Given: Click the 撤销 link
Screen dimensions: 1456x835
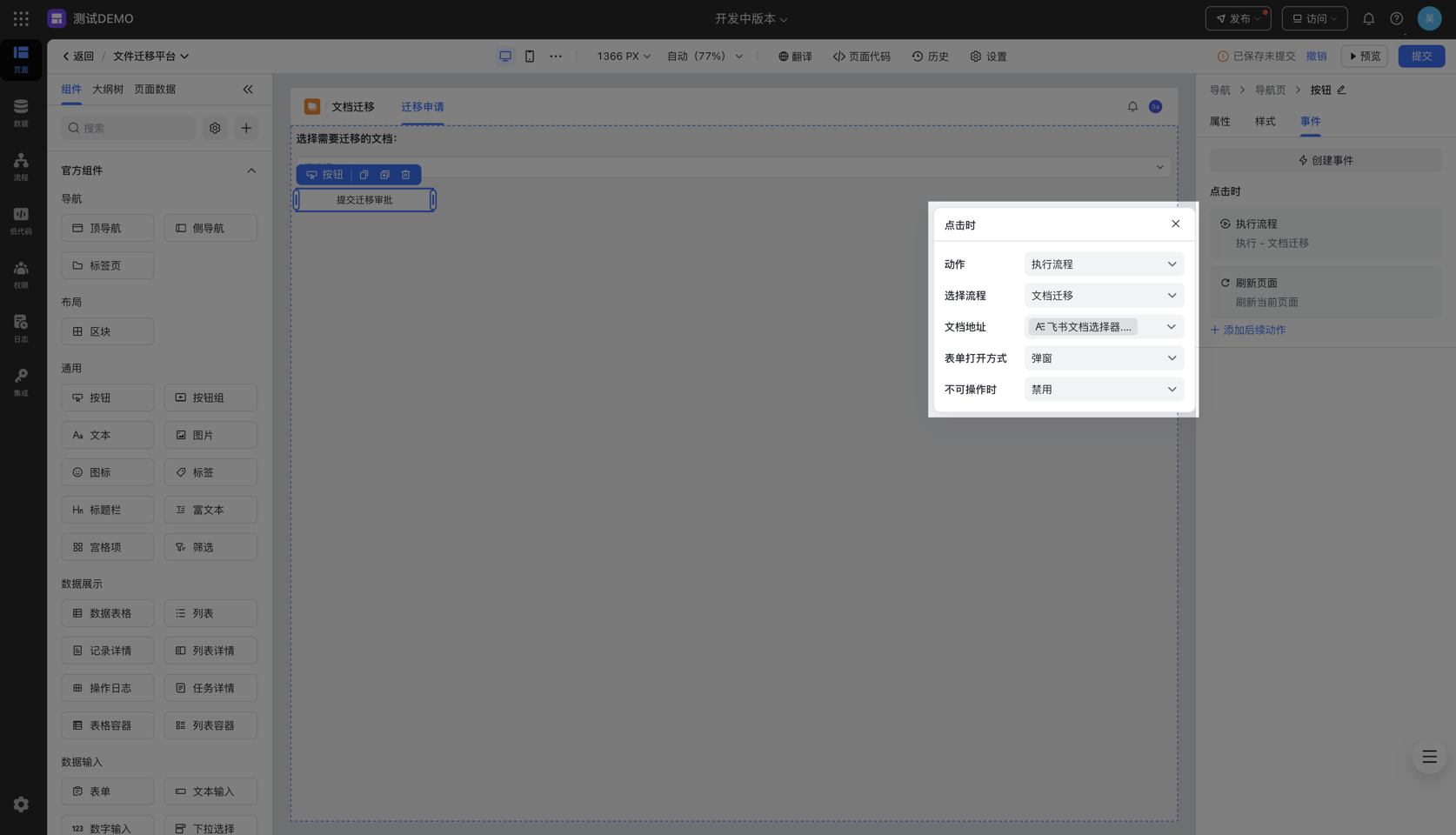Looking at the screenshot, I should click(1316, 56).
